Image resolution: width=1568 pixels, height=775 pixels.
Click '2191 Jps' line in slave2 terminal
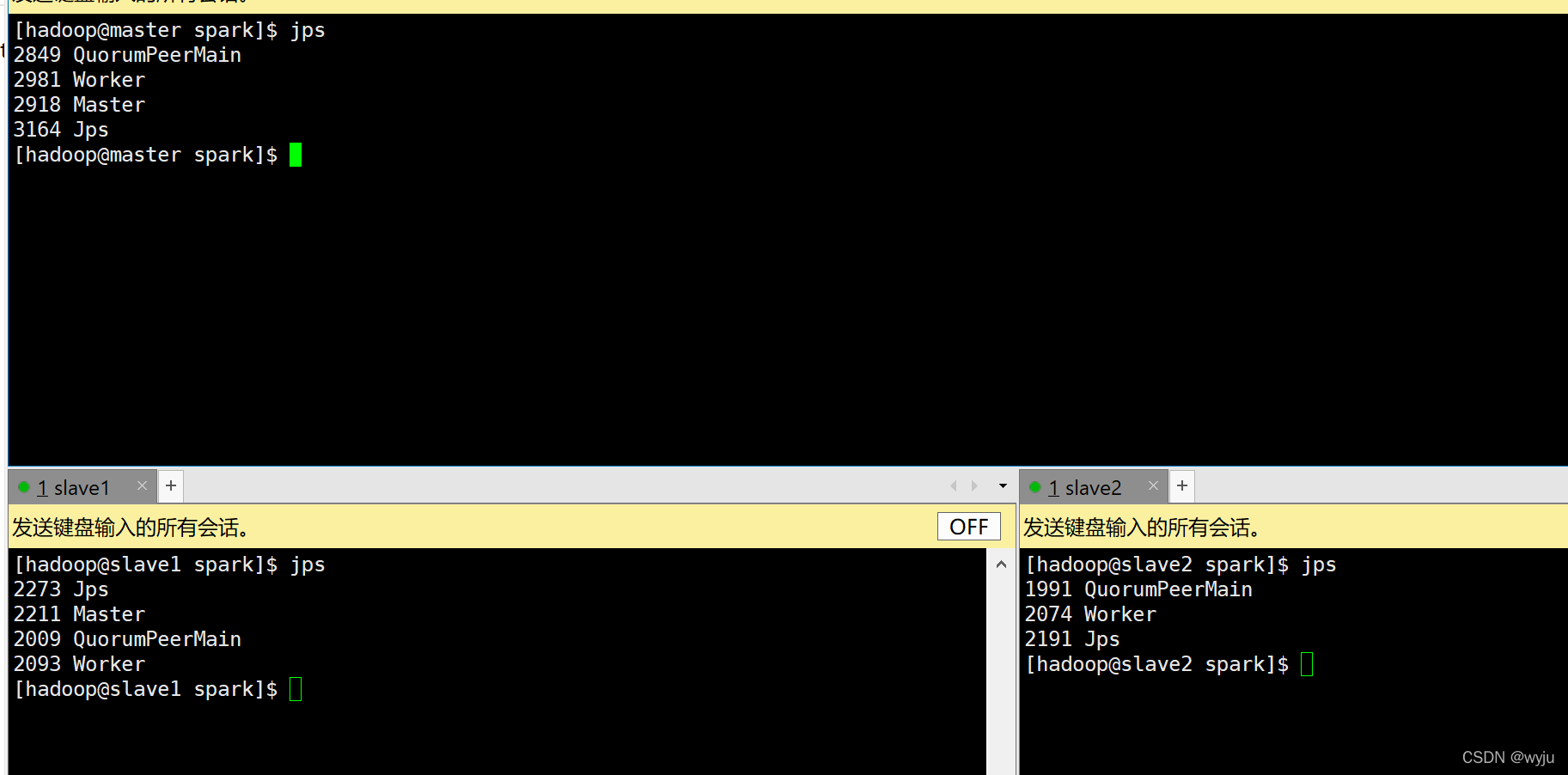pos(1072,639)
